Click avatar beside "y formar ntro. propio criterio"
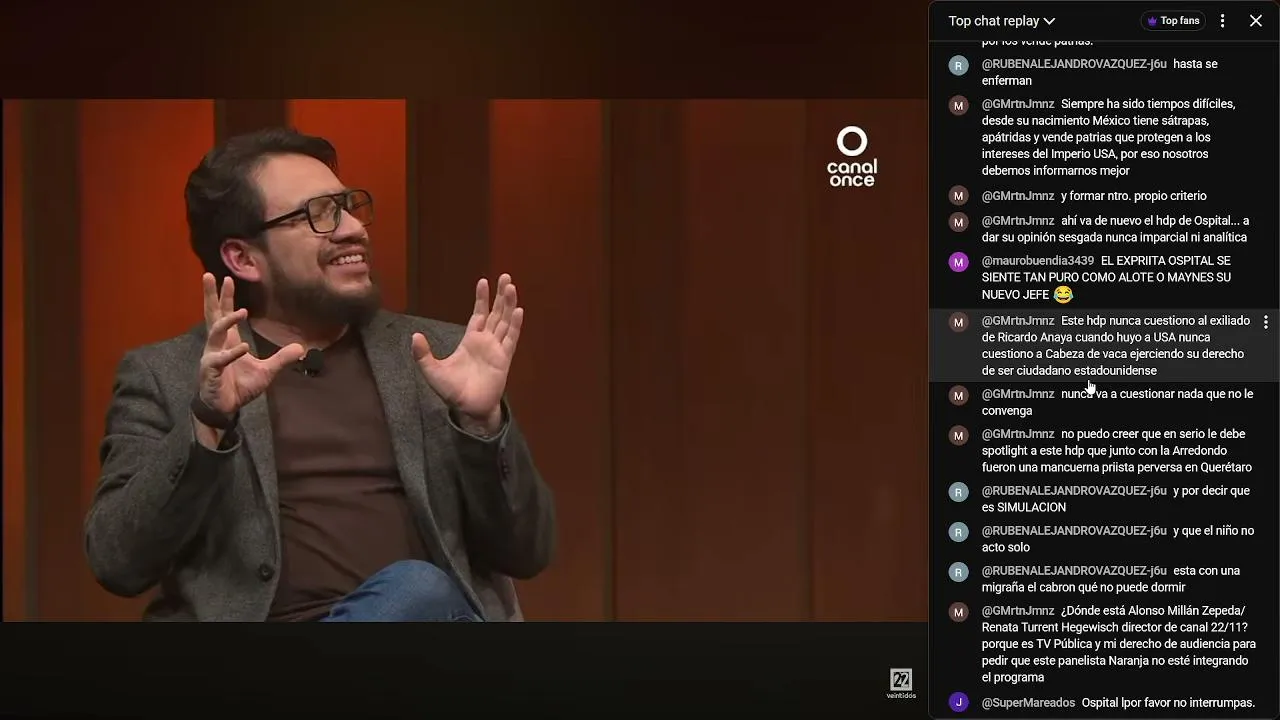Image resolution: width=1280 pixels, height=720 pixels. (959, 196)
